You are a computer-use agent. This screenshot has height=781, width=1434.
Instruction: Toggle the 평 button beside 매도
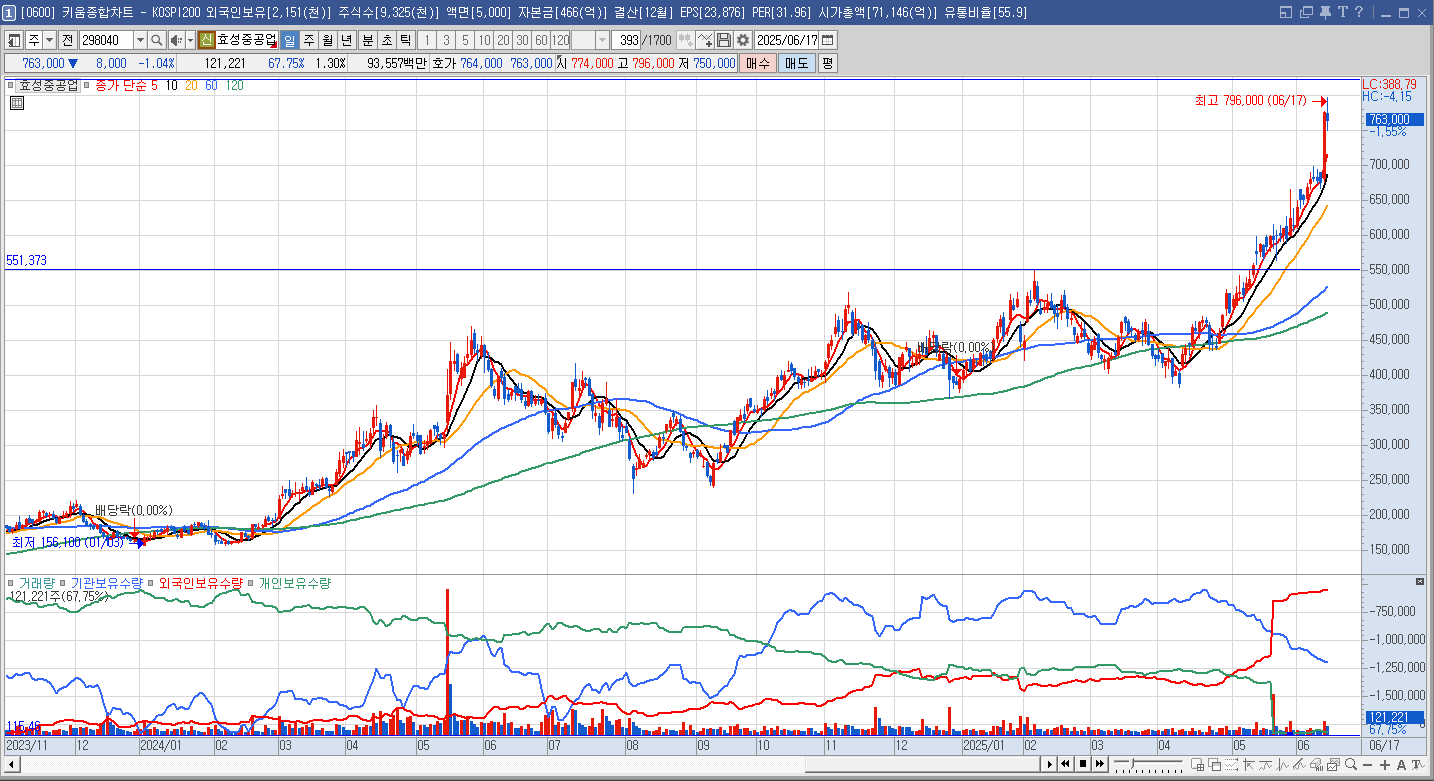[827, 63]
